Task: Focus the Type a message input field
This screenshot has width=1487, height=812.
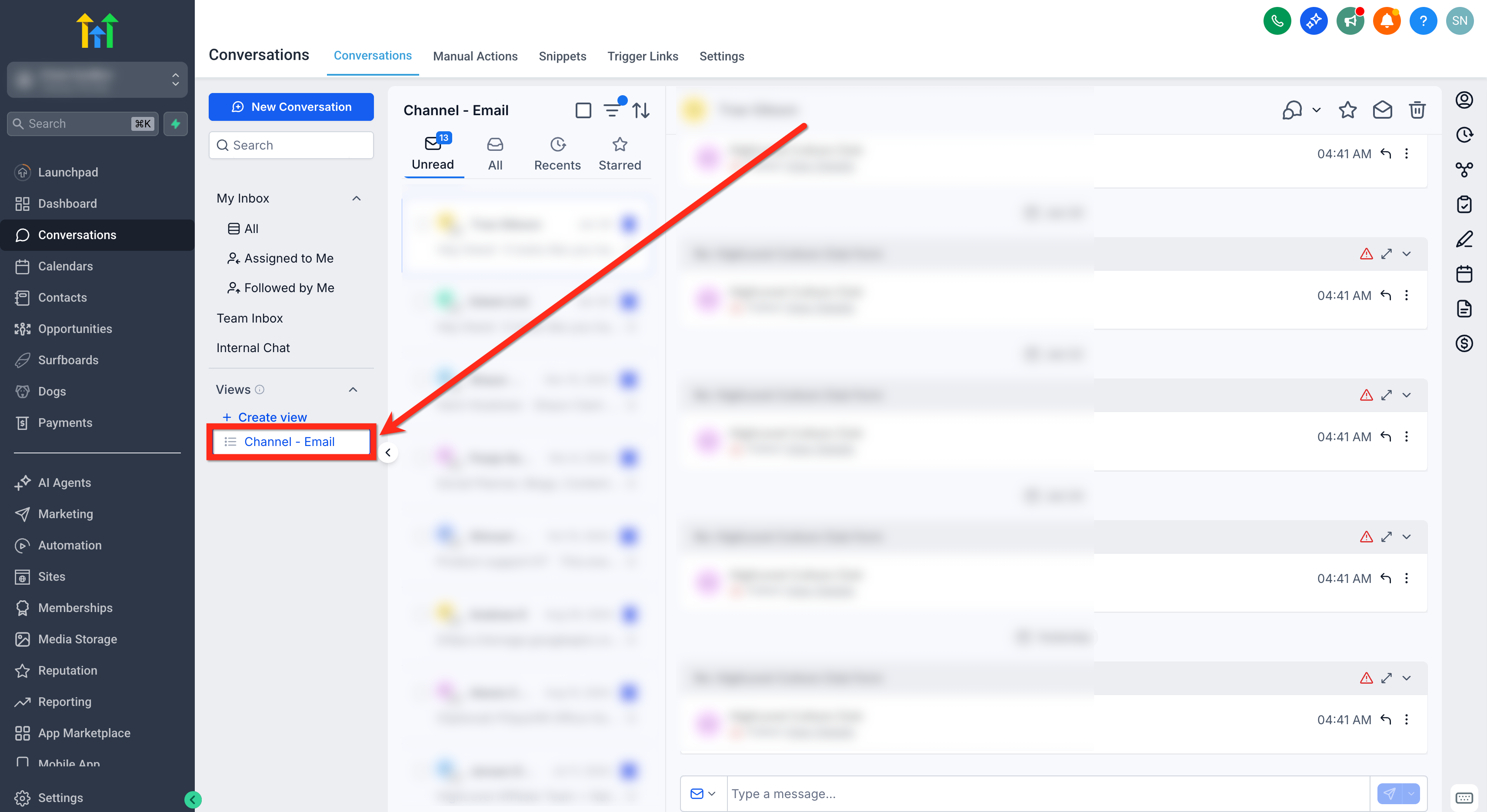Action: pos(1048,794)
